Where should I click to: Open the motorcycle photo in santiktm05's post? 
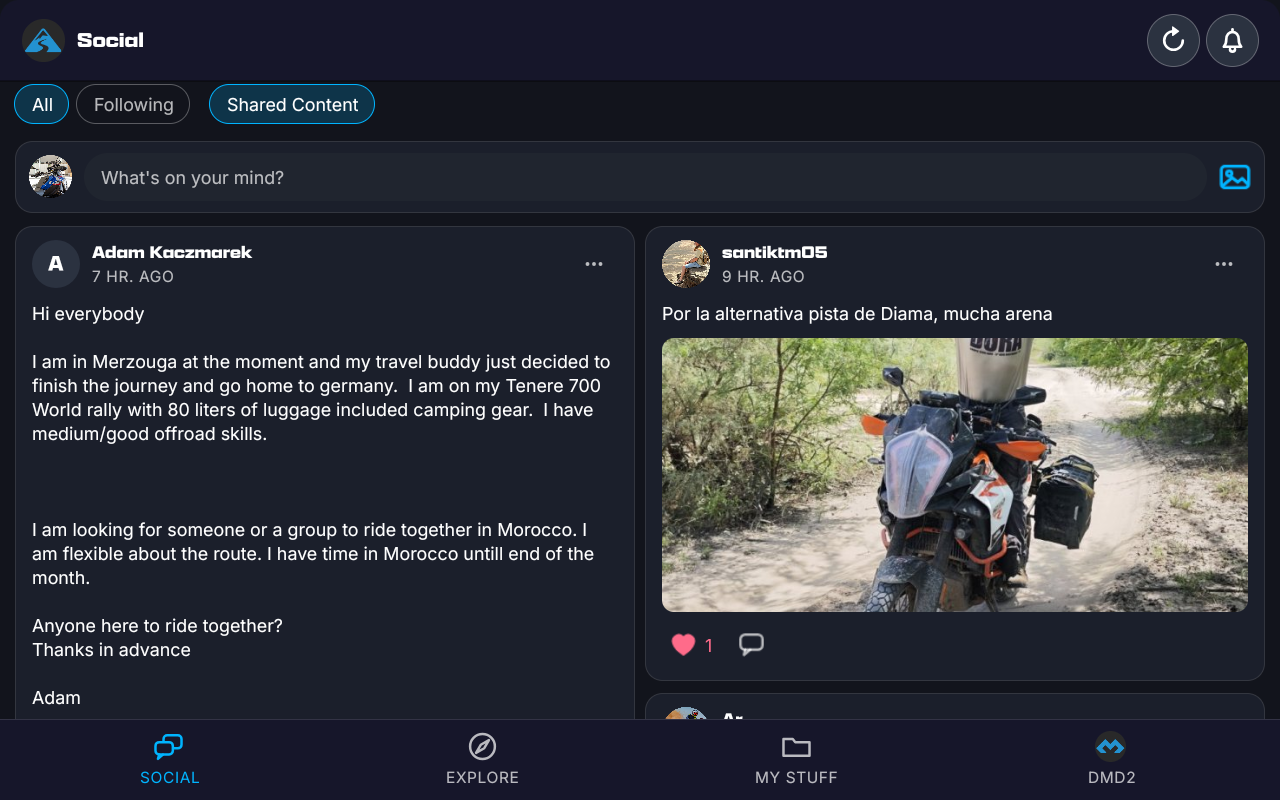pos(955,475)
